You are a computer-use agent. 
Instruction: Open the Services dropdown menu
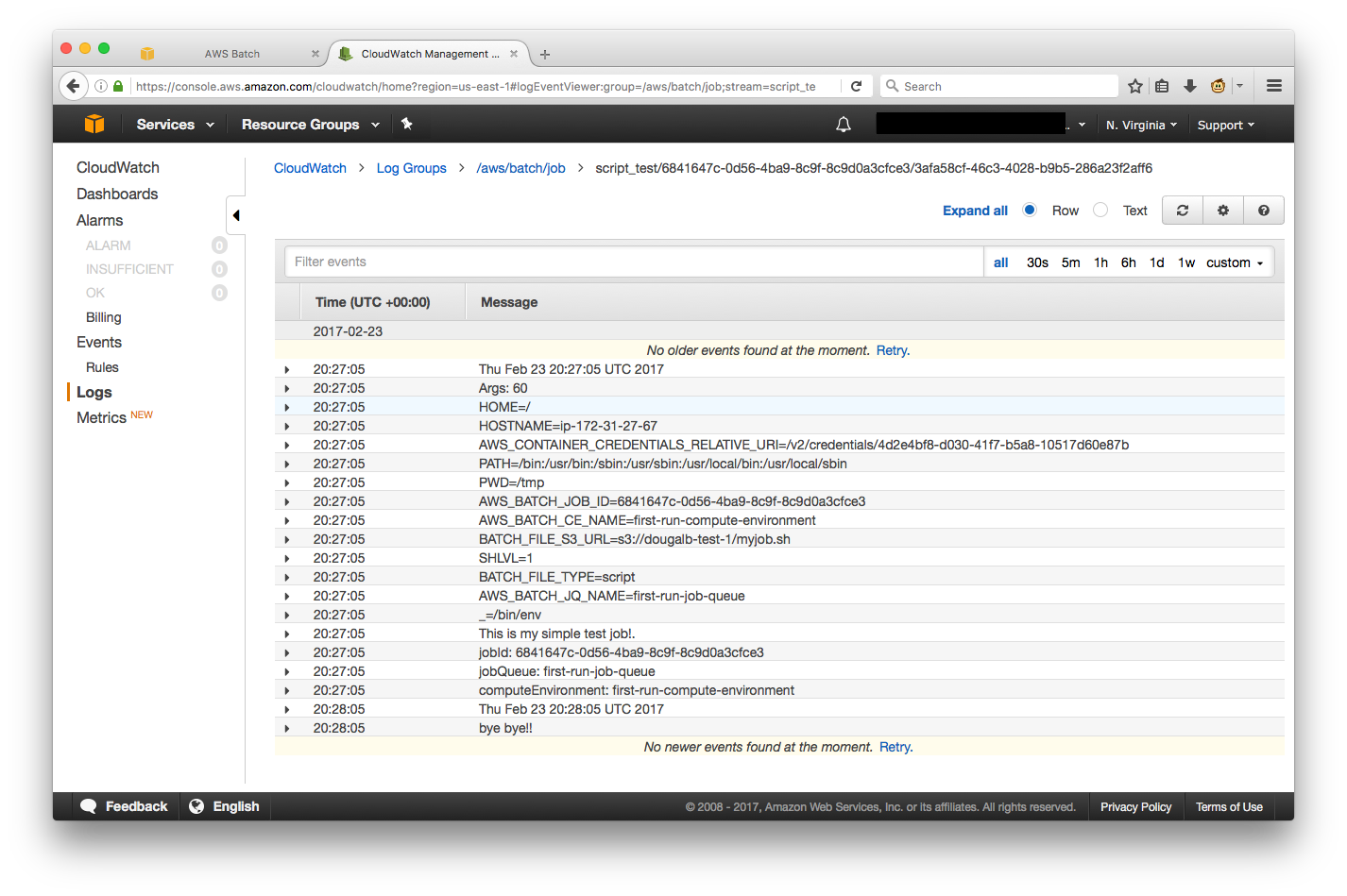coord(176,125)
